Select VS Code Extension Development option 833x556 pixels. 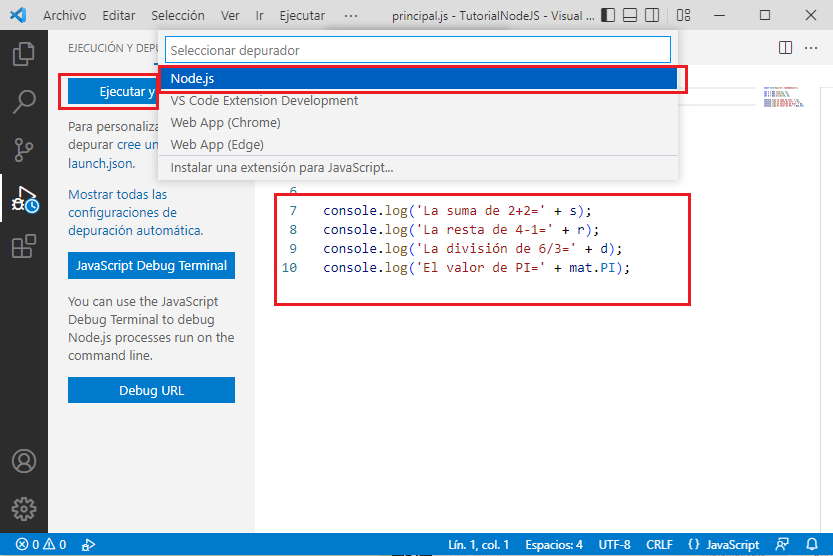[x=418, y=100]
